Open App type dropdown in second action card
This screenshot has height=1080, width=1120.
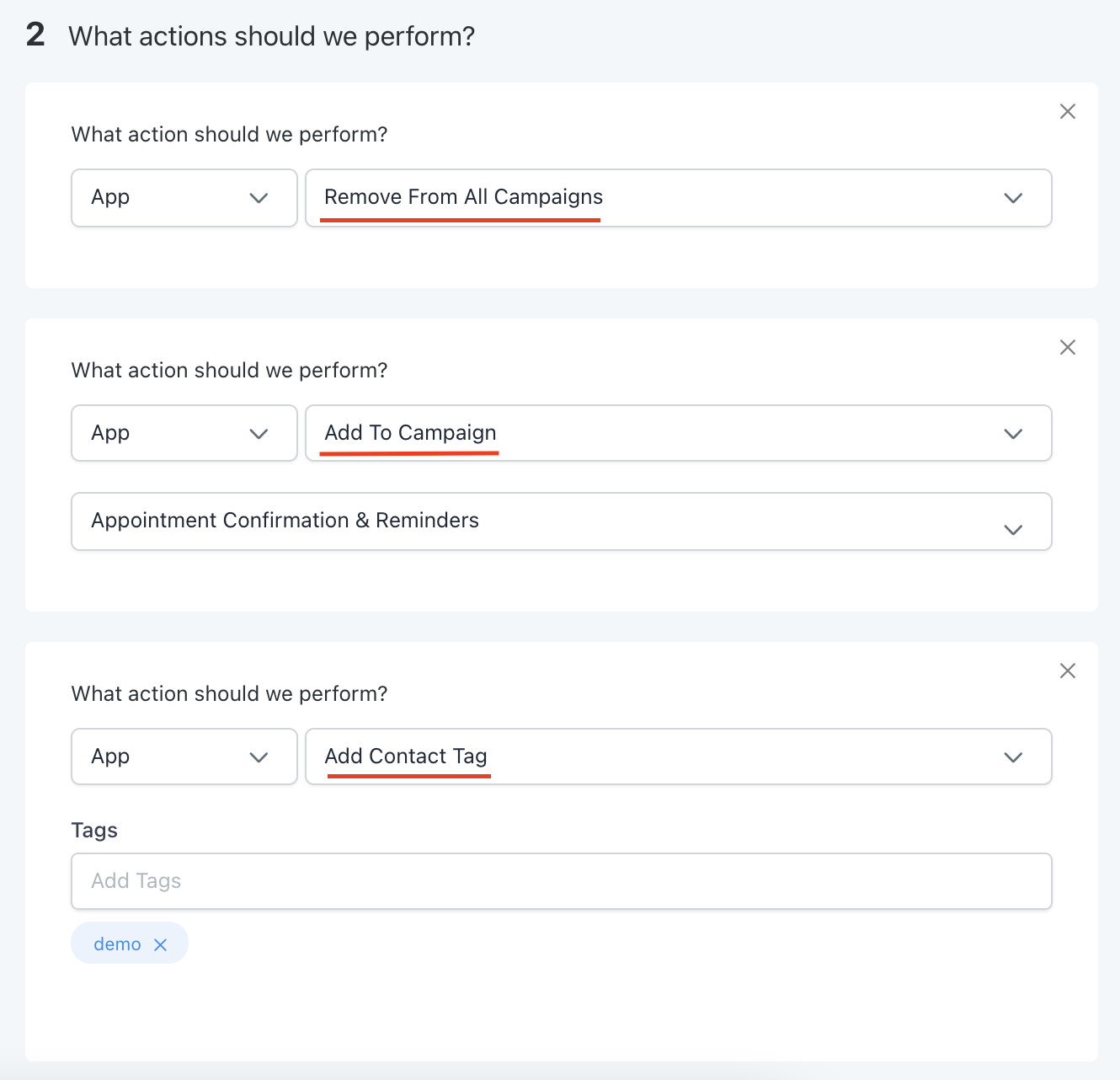(168, 434)
